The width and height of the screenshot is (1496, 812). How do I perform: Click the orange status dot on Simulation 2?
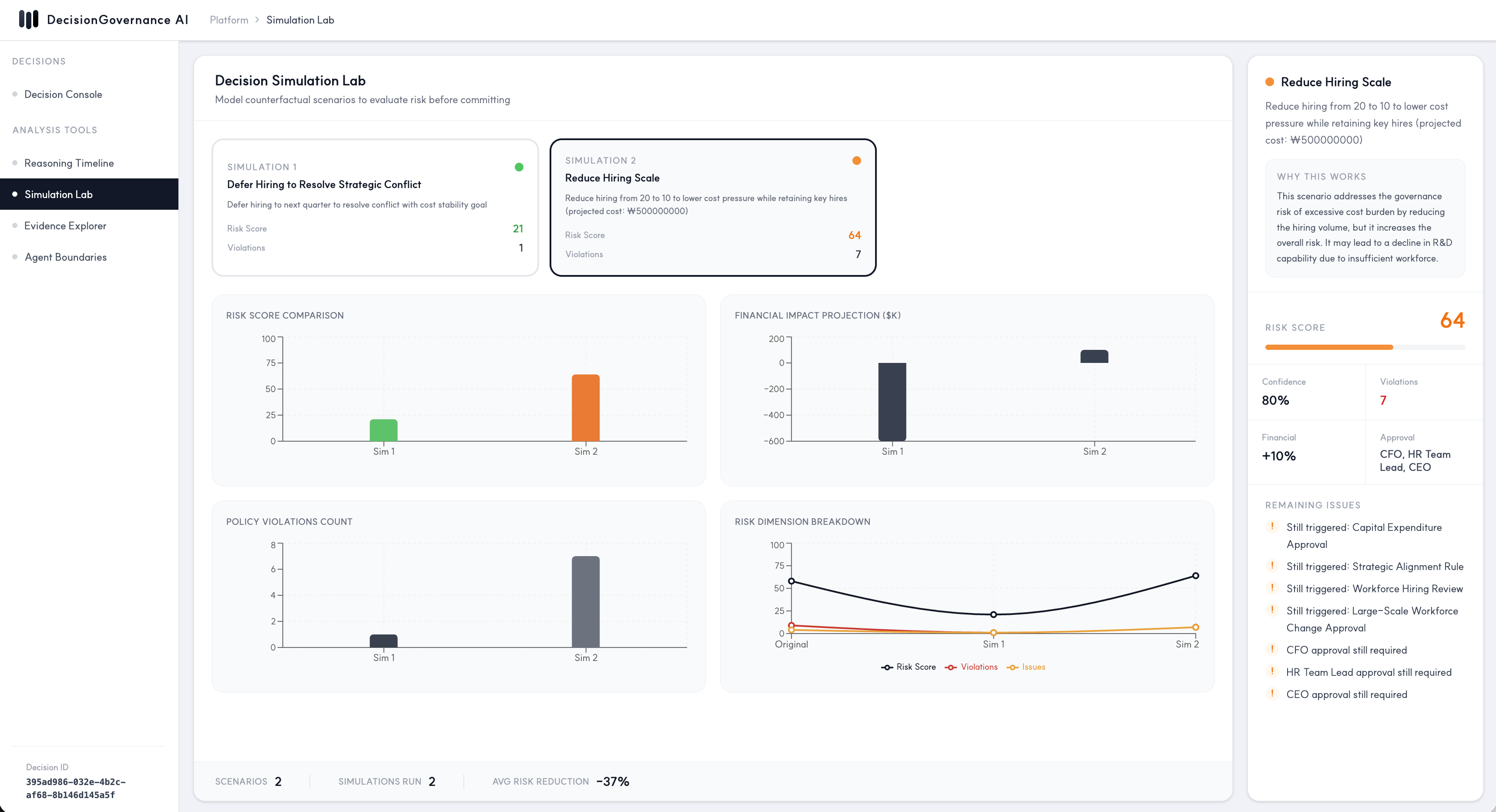(x=857, y=161)
